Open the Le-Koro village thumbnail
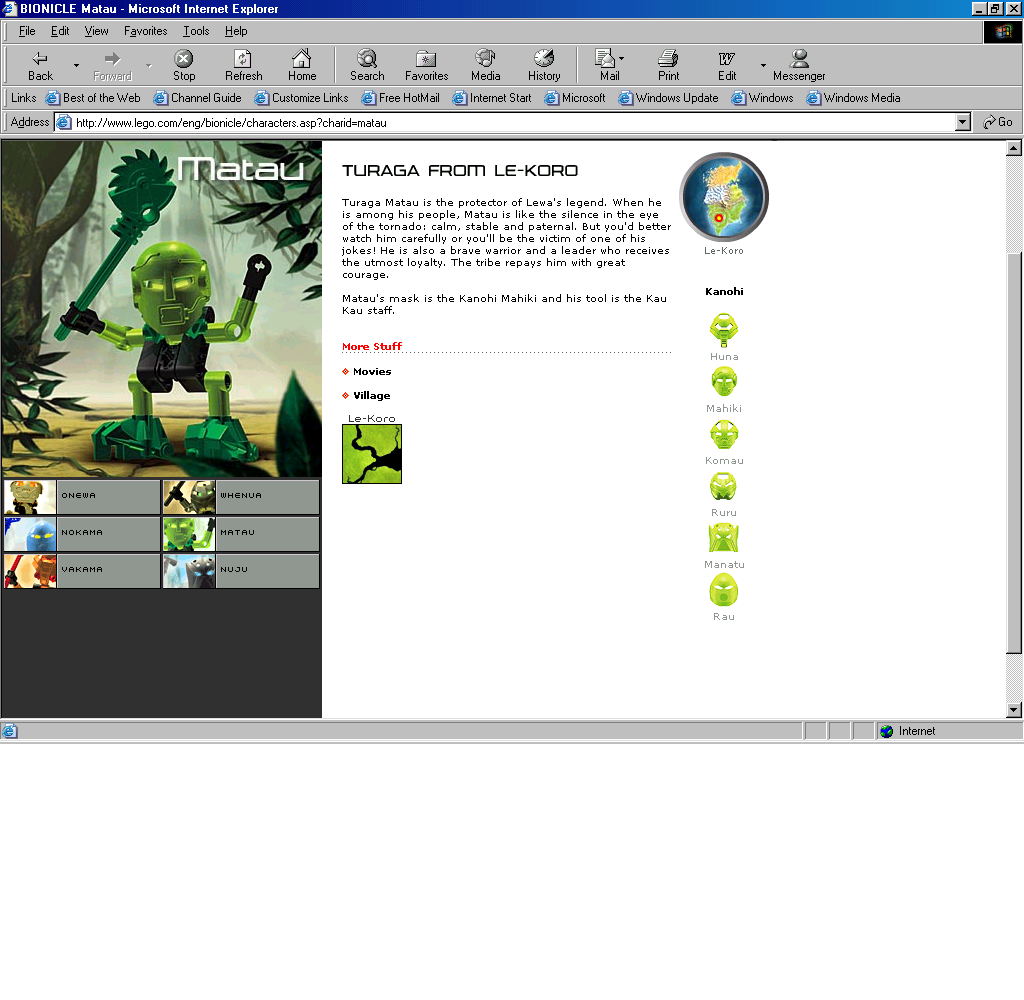This screenshot has height=1000, width=1024. coord(372,454)
